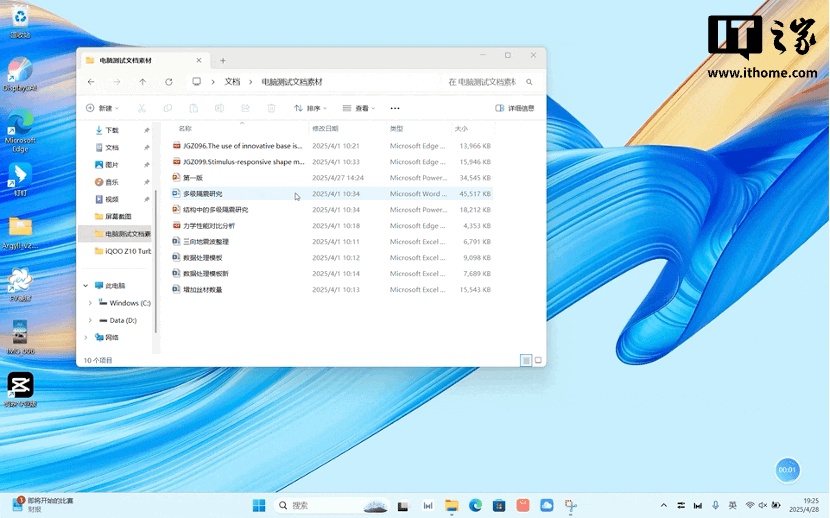Unpin 下载 using its pin icon
The image size is (830, 518).
click(147, 130)
